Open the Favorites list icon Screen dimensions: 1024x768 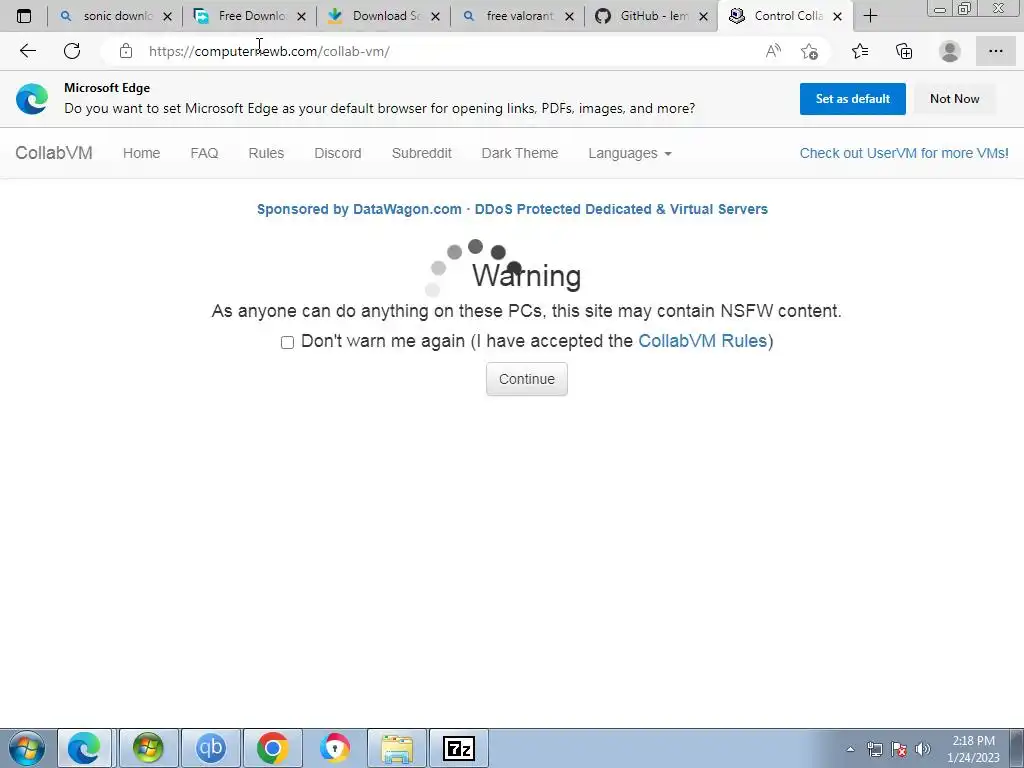(860, 51)
